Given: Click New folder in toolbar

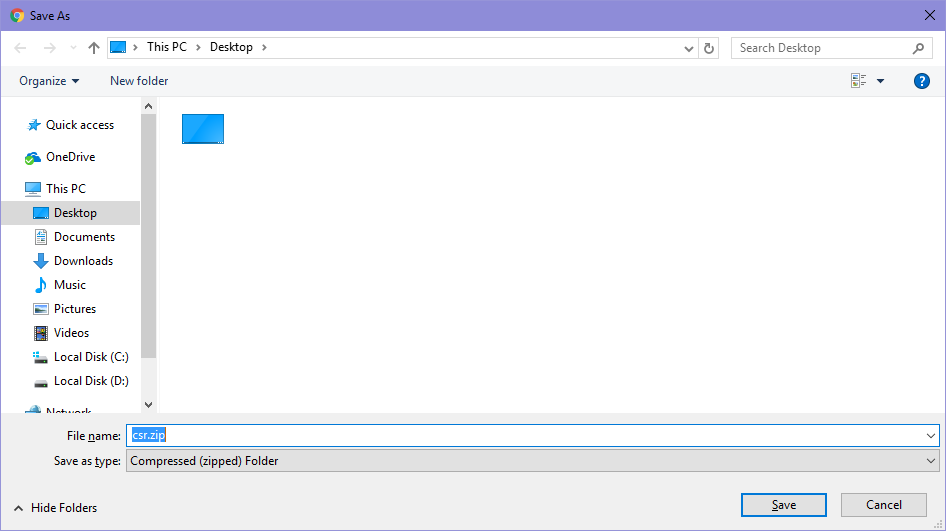Looking at the screenshot, I should [139, 81].
